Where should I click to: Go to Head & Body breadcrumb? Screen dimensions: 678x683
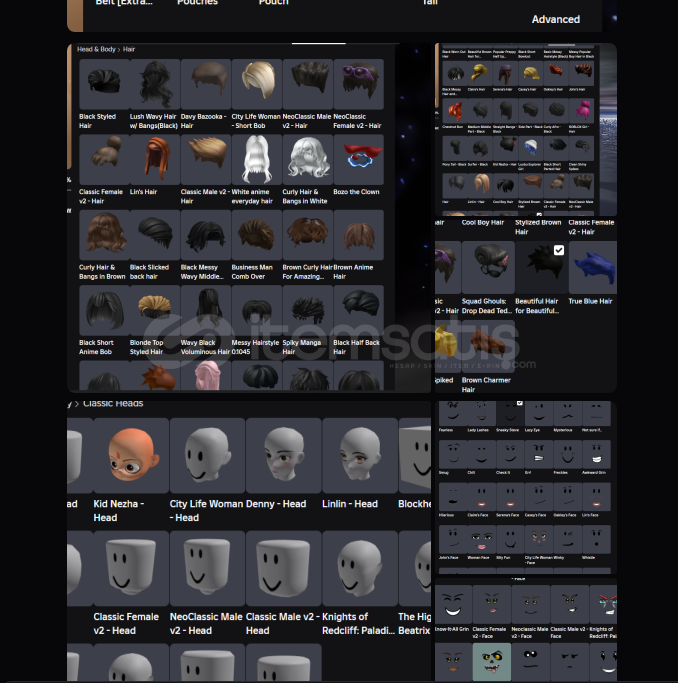point(96,49)
